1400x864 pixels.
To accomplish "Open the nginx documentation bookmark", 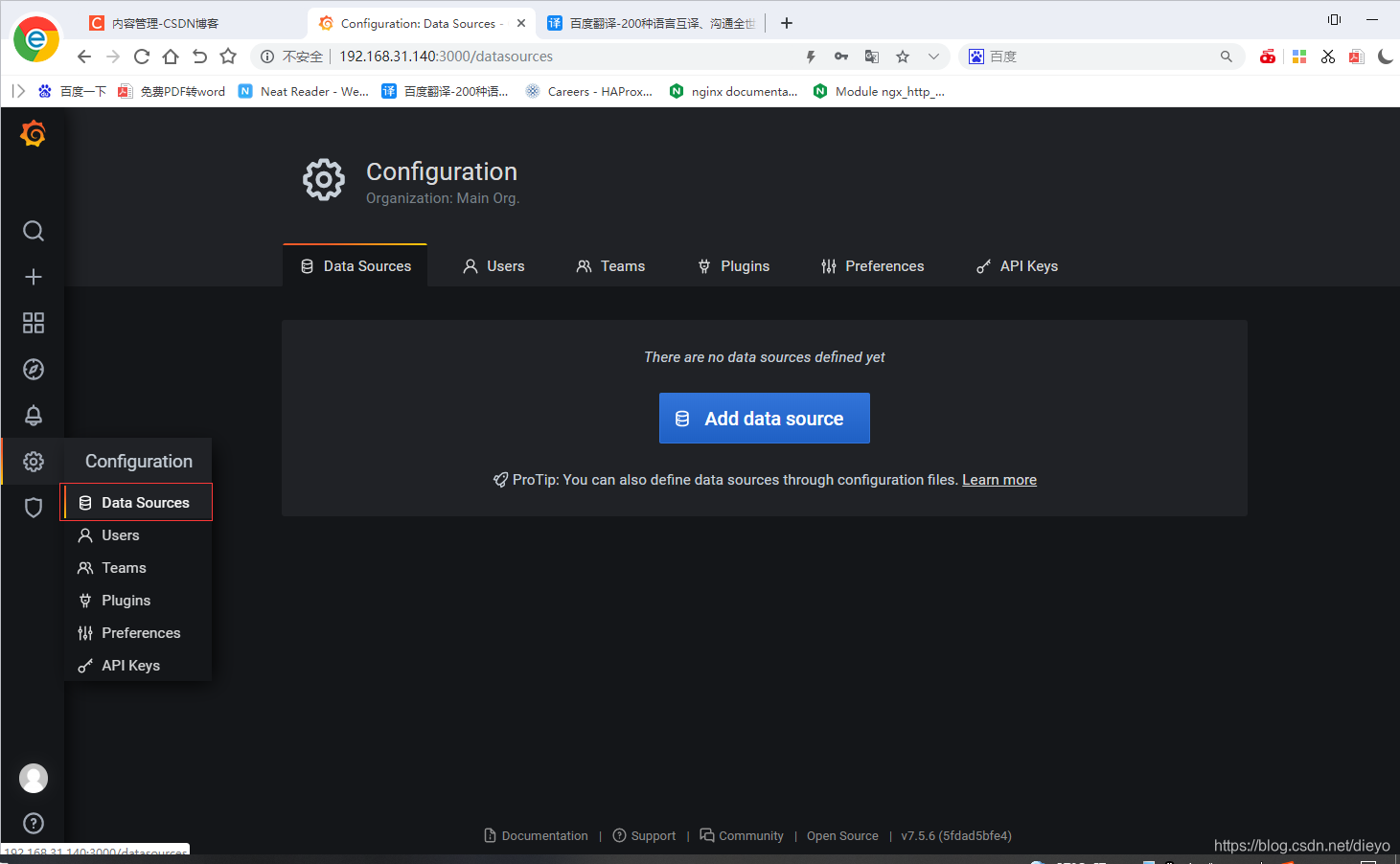I will coord(734,91).
